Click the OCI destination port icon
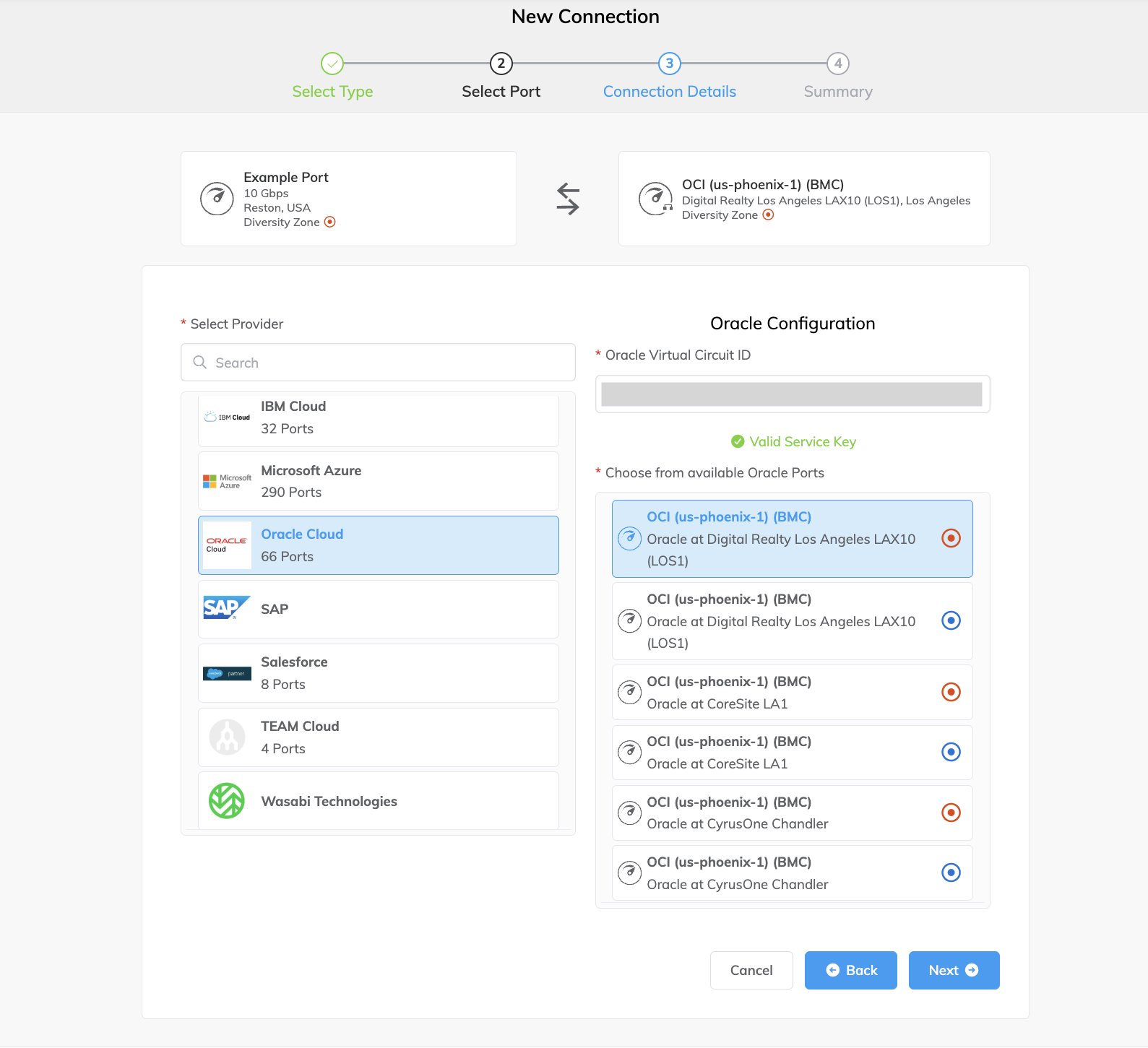 tap(655, 199)
